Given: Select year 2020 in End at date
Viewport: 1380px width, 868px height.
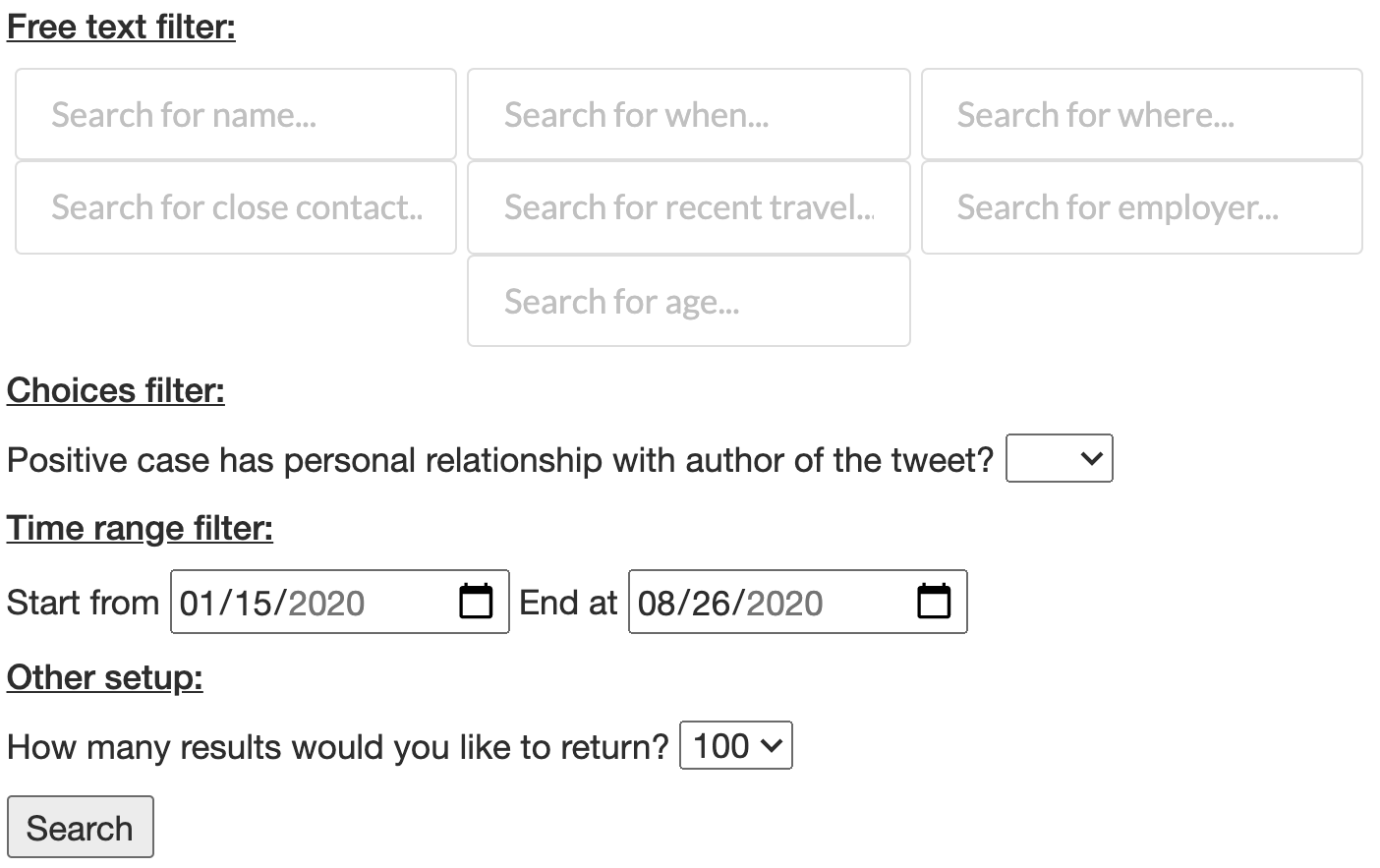Looking at the screenshot, I should coord(784,603).
